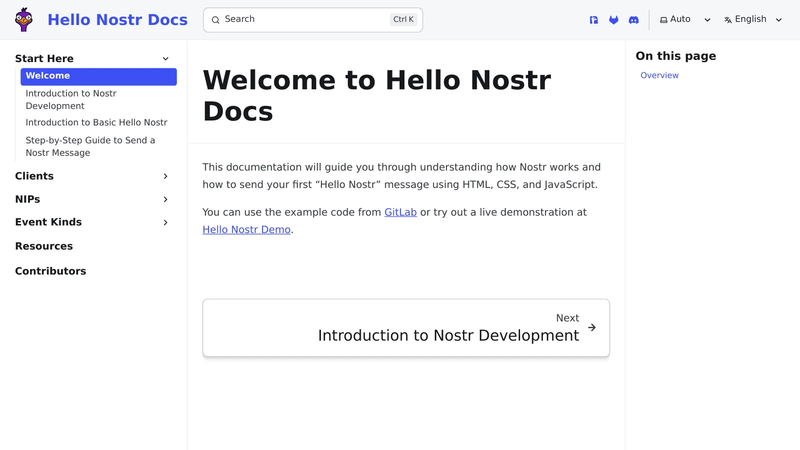This screenshot has height=450, width=800.
Task: Click the Welcome to Hello Nostr Docs heading
Action: [377, 95]
